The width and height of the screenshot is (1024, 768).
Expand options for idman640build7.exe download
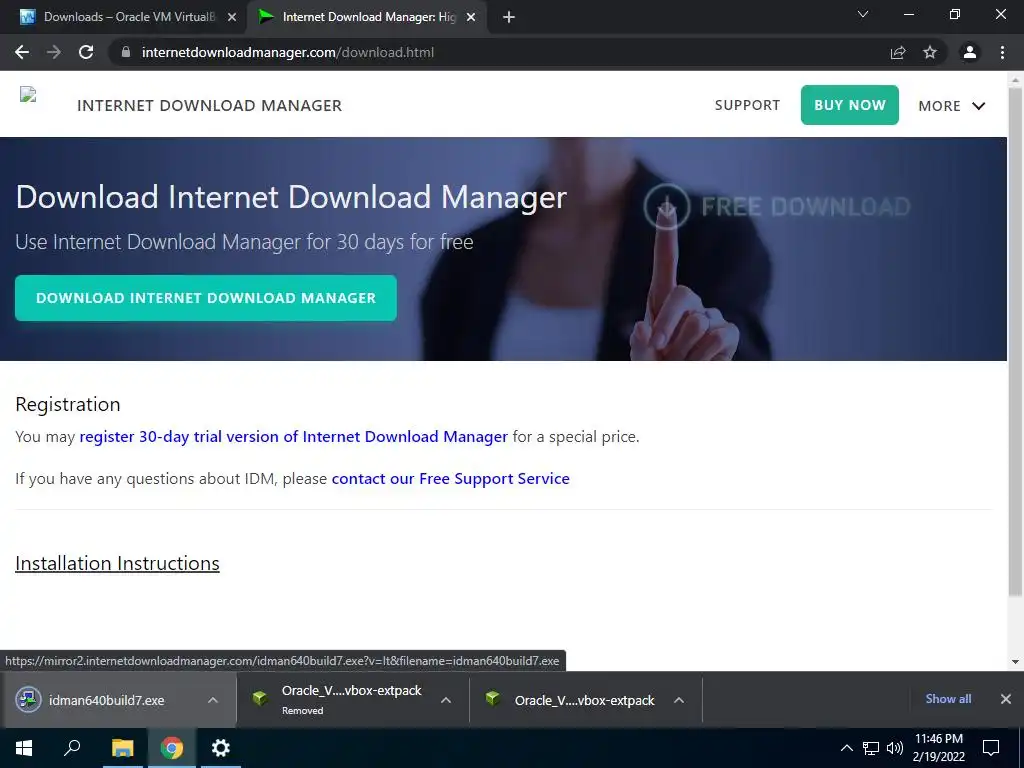pos(213,700)
